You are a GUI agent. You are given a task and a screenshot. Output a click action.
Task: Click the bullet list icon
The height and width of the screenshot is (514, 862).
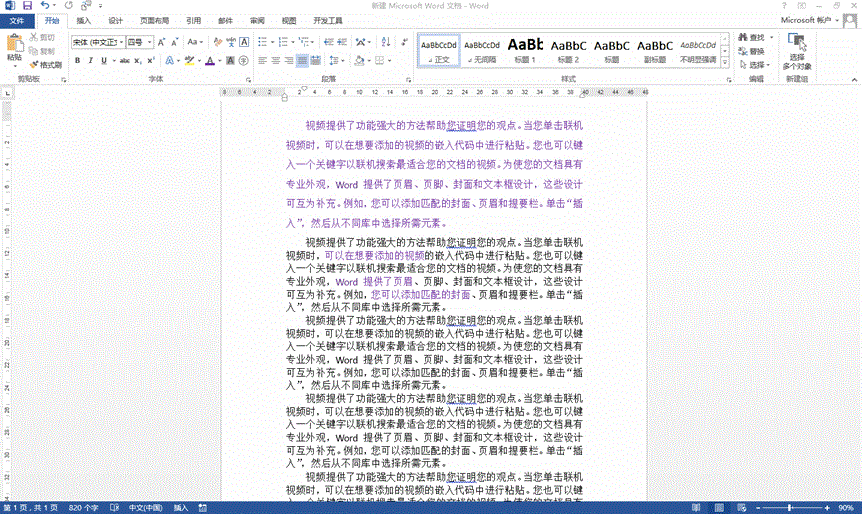pyautogui.click(x=262, y=43)
